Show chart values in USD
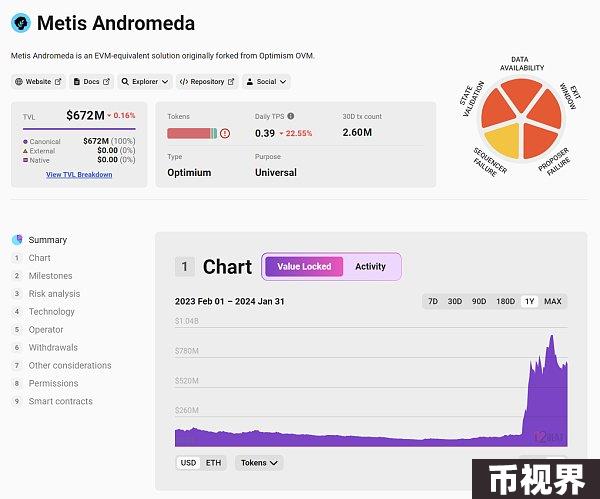The height and width of the screenshot is (499, 600). (188, 463)
